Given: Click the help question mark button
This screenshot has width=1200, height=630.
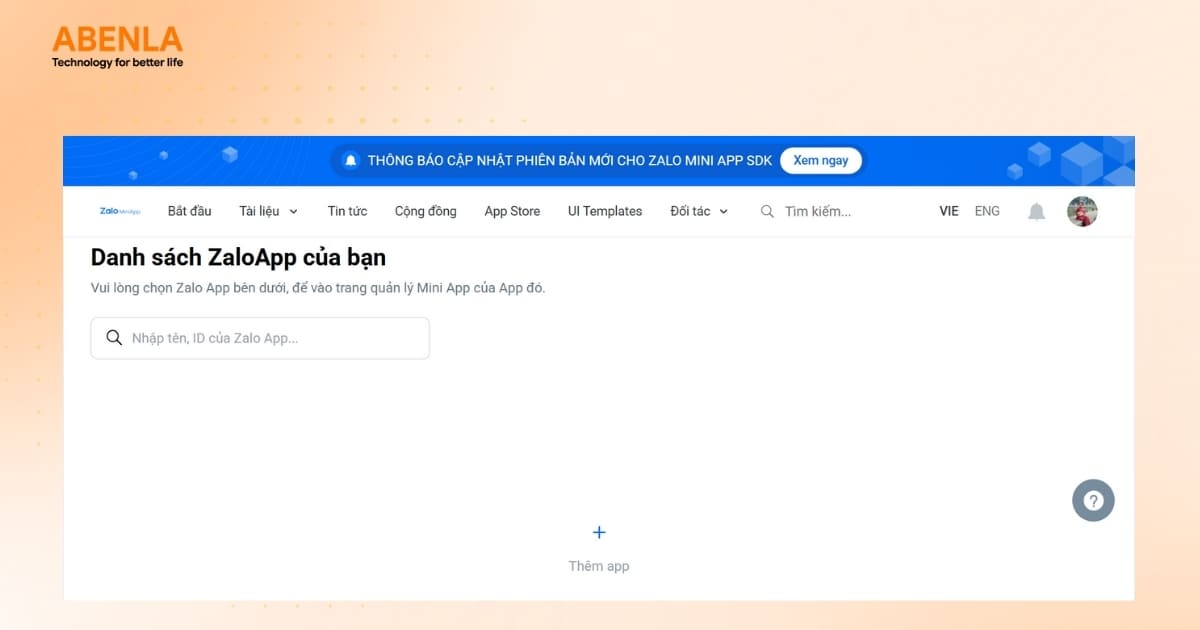Looking at the screenshot, I should [x=1093, y=501].
